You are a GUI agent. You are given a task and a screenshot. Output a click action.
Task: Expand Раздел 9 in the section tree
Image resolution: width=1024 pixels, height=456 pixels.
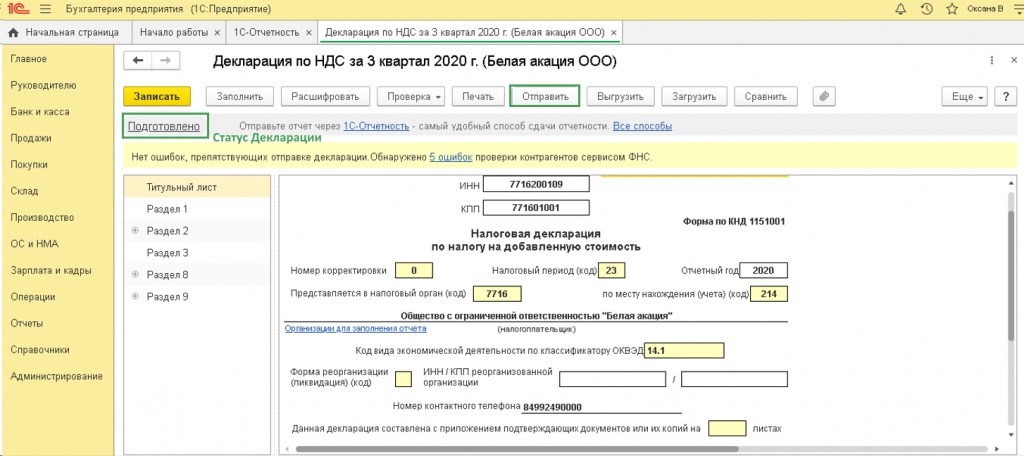point(135,296)
